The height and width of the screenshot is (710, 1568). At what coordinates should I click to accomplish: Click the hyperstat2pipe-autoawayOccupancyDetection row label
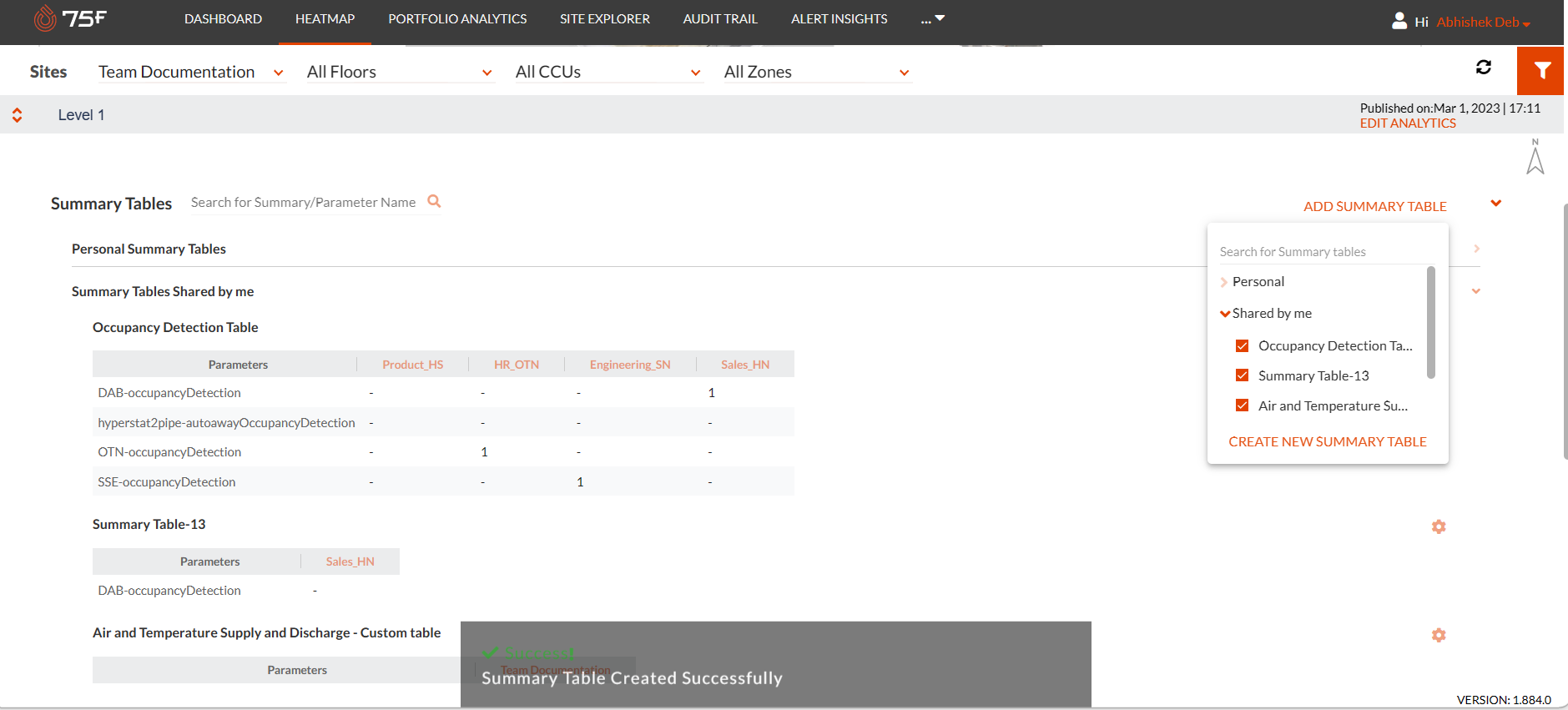pos(226,423)
